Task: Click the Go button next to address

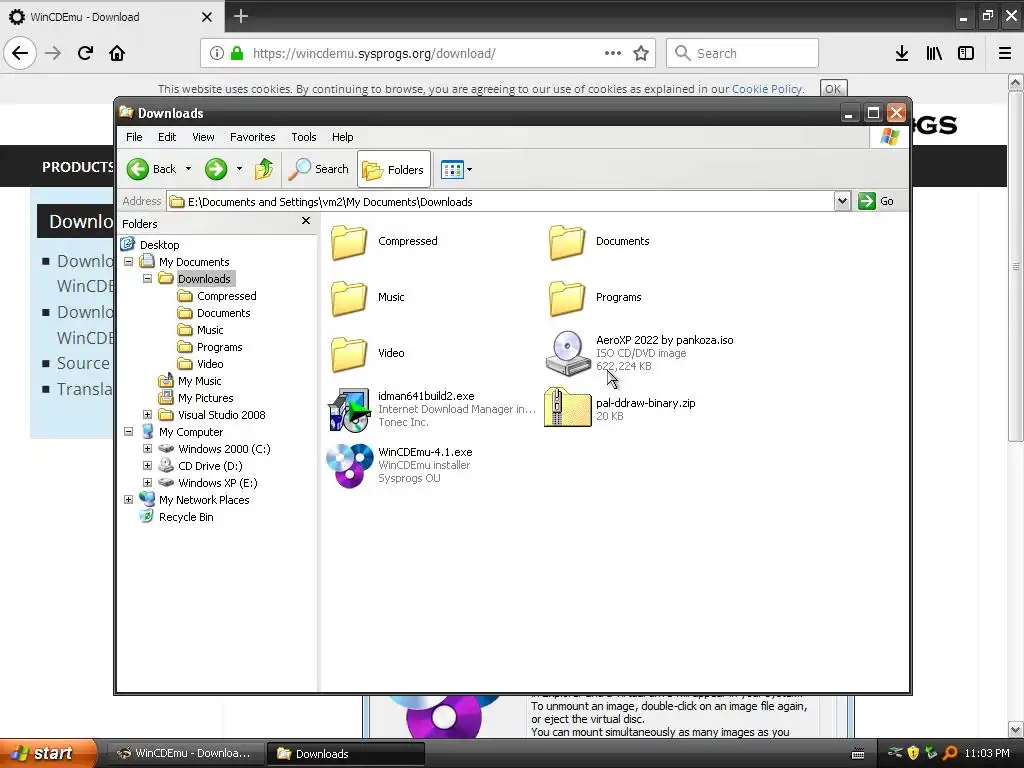Action: pyautogui.click(x=876, y=201)
